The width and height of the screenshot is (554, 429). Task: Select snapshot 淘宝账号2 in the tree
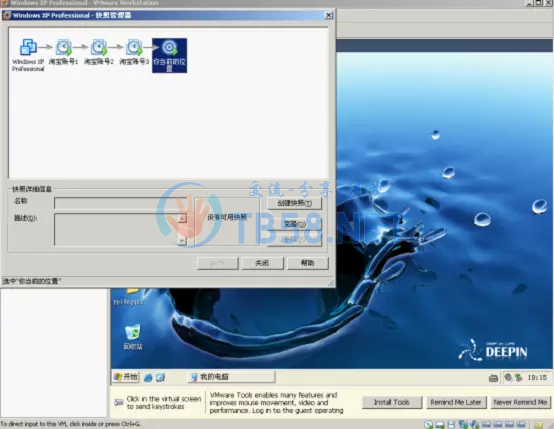point(99,52)
